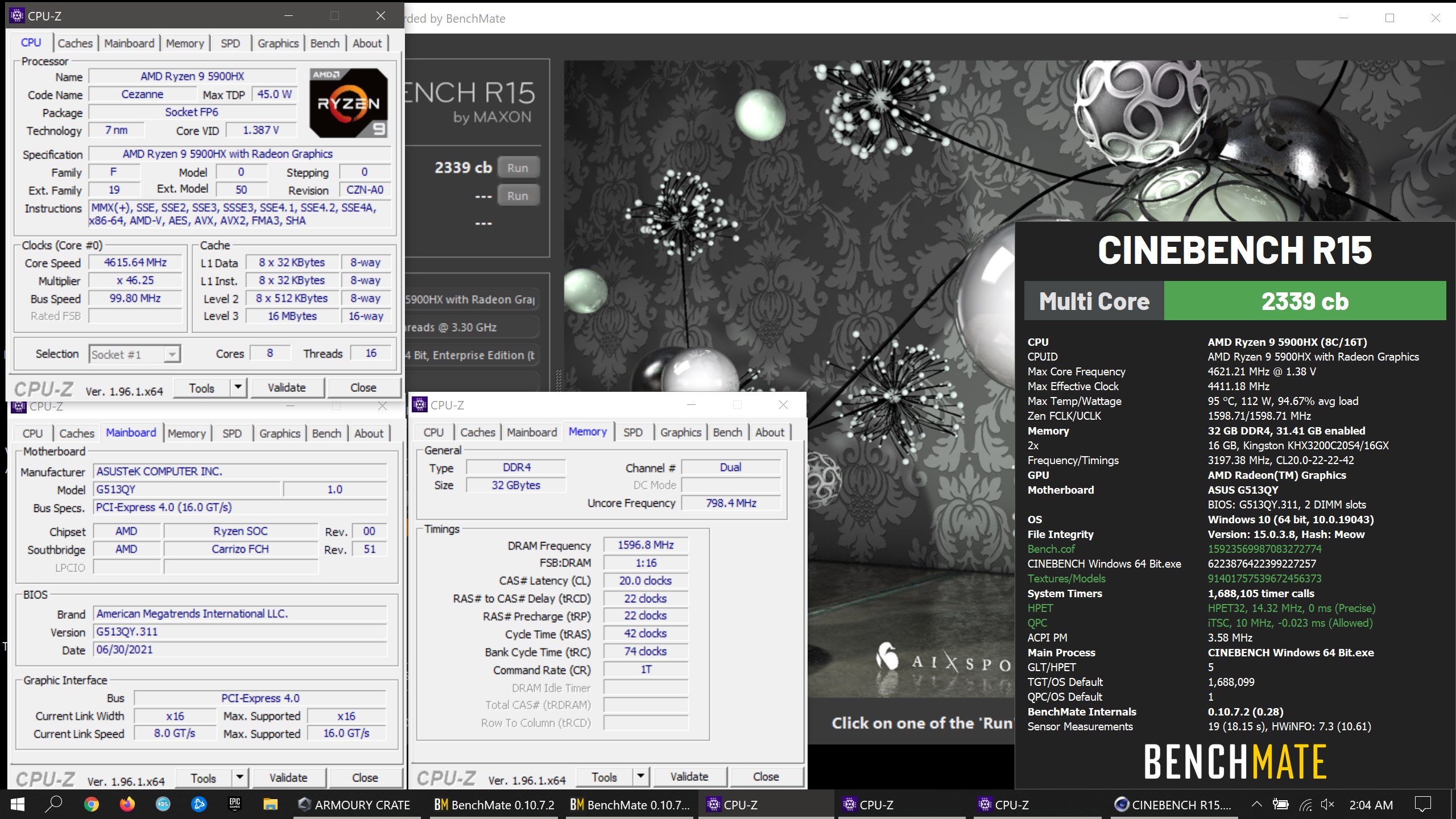
Task: Open Bench tab in Mainboard CPU-Z window
Action: pyautogui.click(x=326, y=433)
